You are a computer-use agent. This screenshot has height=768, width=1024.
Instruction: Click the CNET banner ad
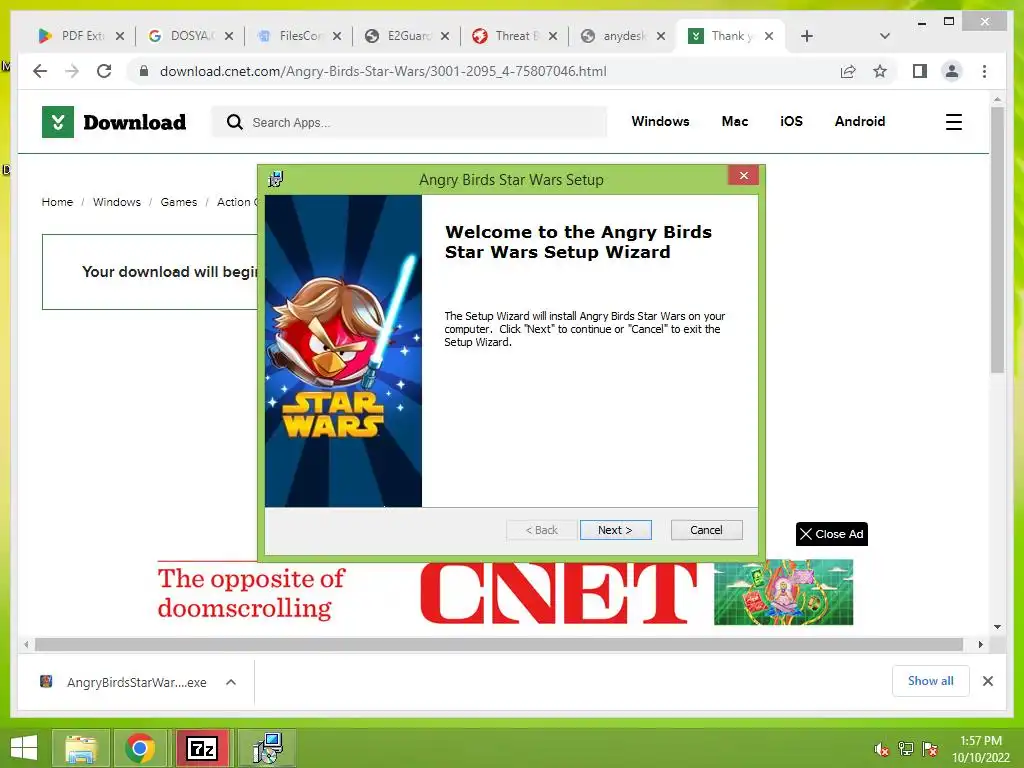[505, 593]
